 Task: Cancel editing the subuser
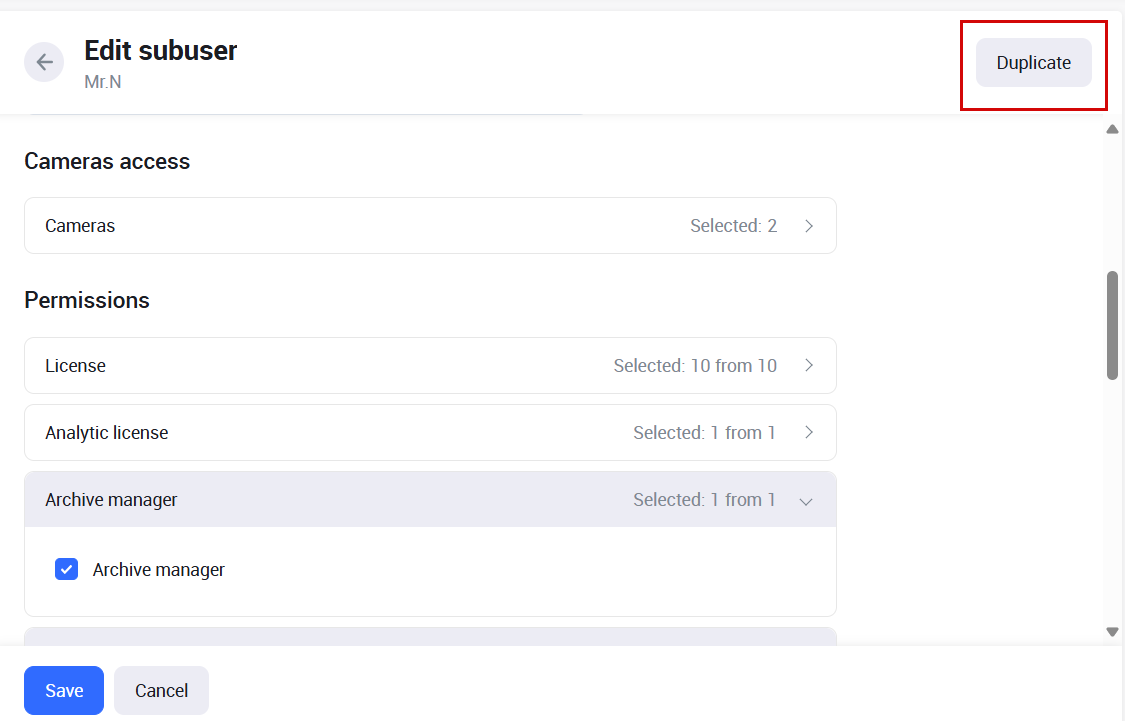click(x=161, y=690)
